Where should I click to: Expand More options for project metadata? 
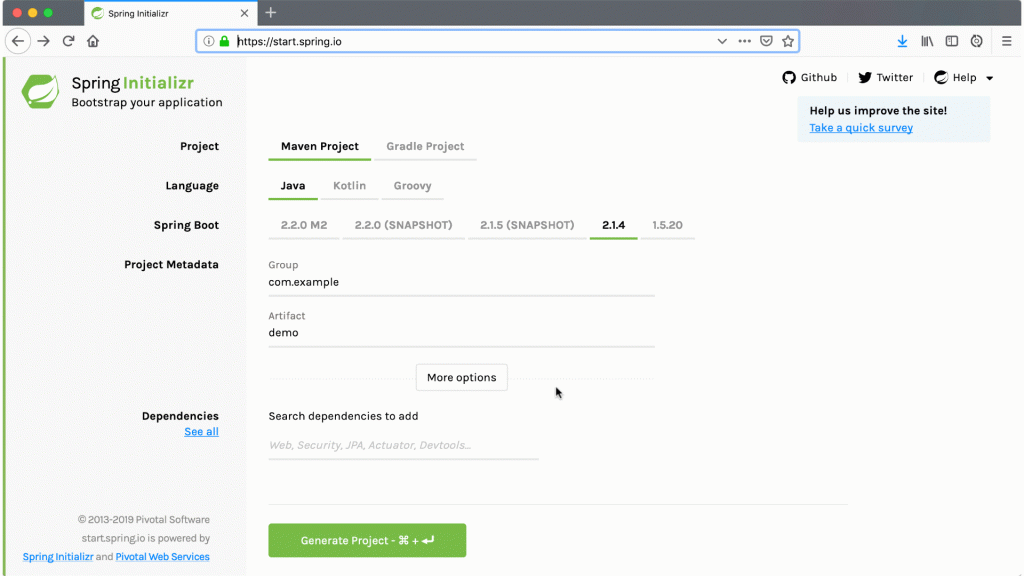pos(462,377)
